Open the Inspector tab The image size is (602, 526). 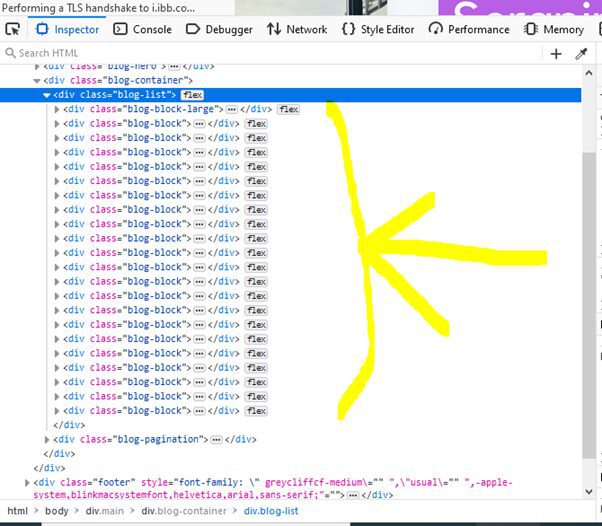[x=68, y=30]
